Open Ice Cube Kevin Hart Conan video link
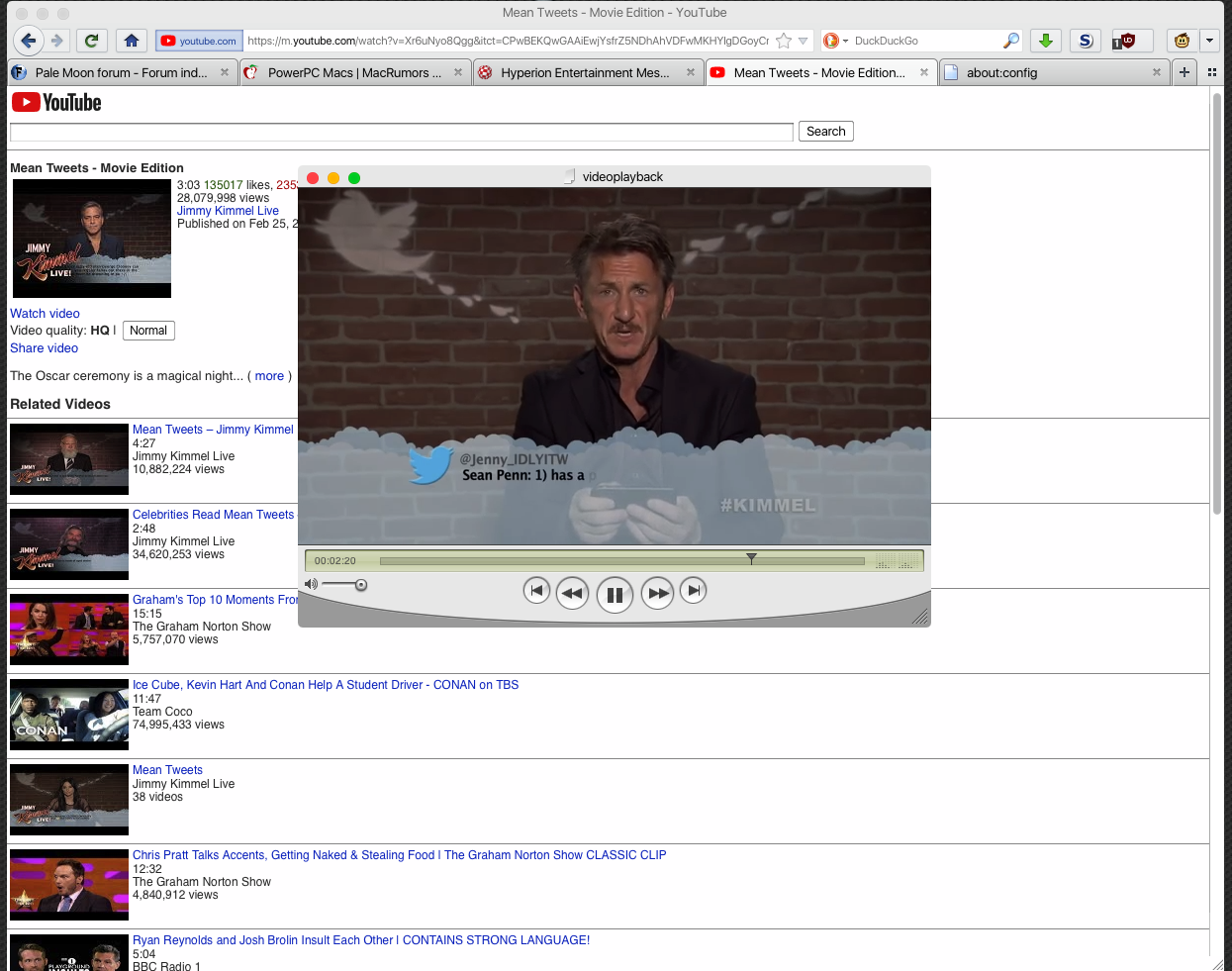This screenshot has width=1232, height=971. 326,685
